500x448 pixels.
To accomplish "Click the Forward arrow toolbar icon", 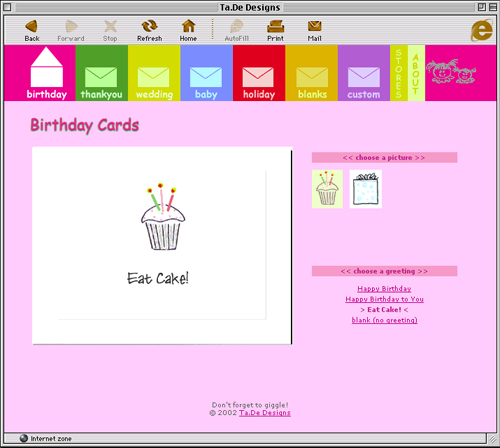I will tap(71, 26).
